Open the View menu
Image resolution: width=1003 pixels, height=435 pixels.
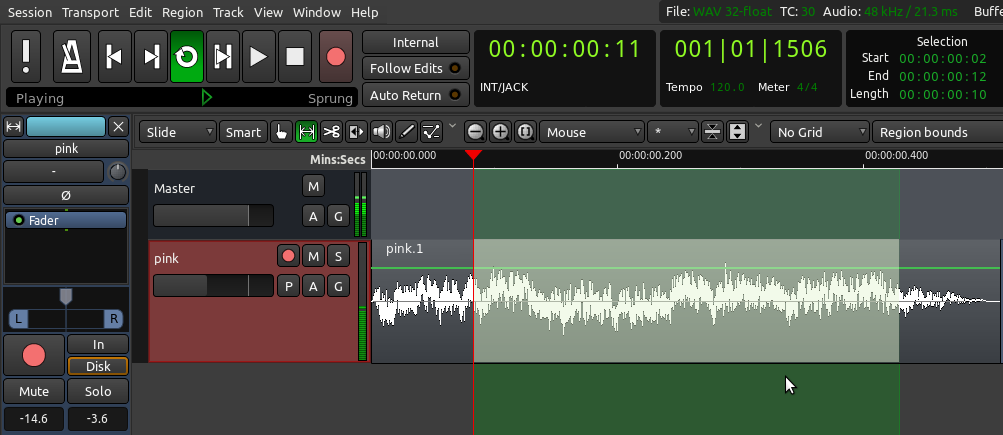click(268, 12)
